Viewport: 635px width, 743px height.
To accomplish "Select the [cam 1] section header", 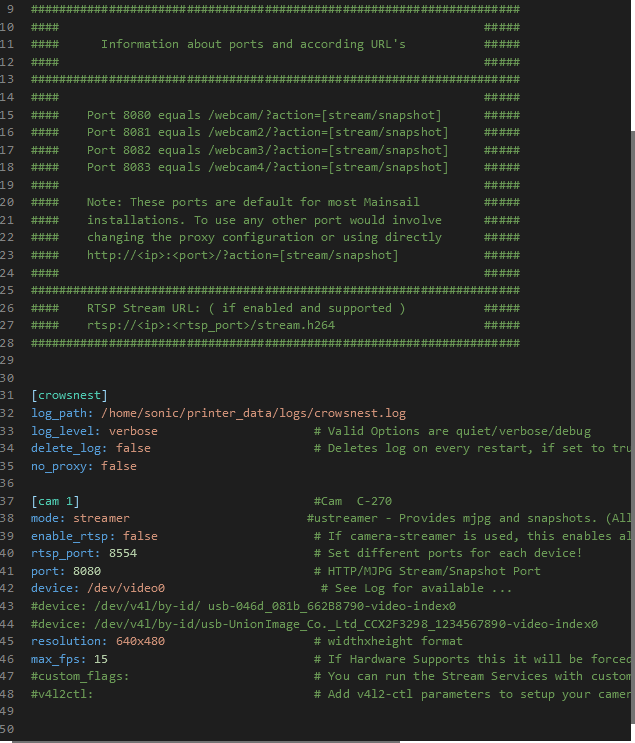I will [55, 501].
